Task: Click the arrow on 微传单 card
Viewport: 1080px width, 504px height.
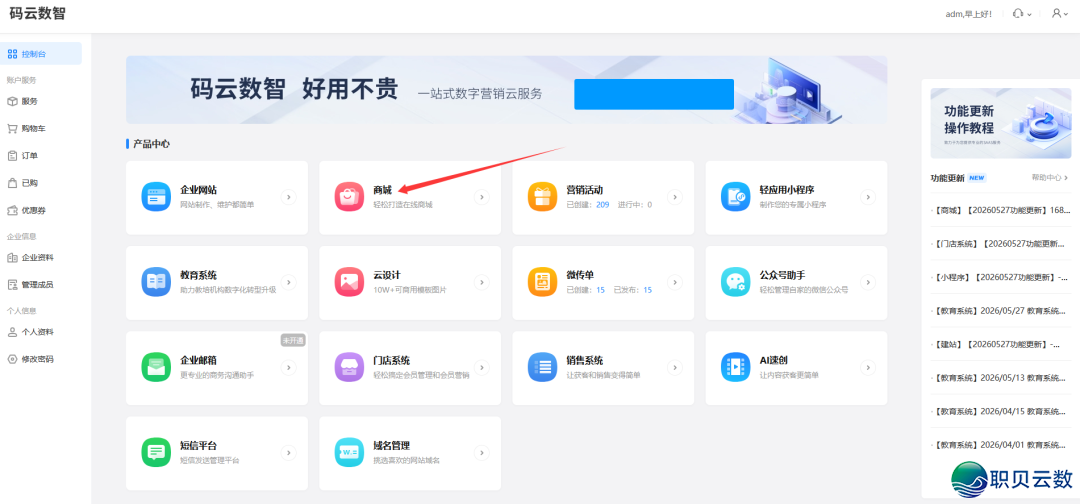Action: (x=675, y=282)
